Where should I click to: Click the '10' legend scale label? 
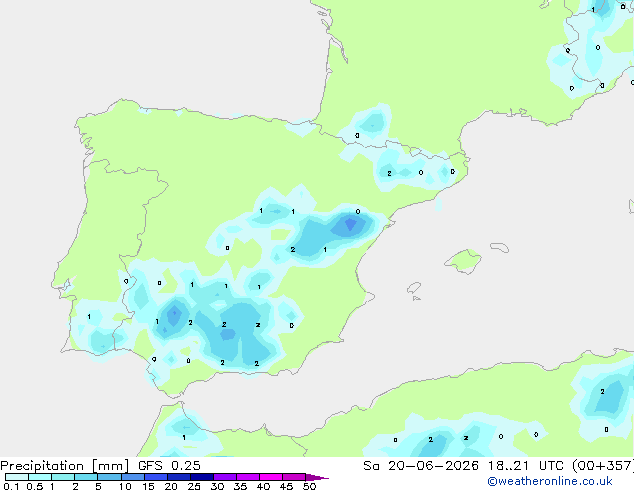point(125,486)
